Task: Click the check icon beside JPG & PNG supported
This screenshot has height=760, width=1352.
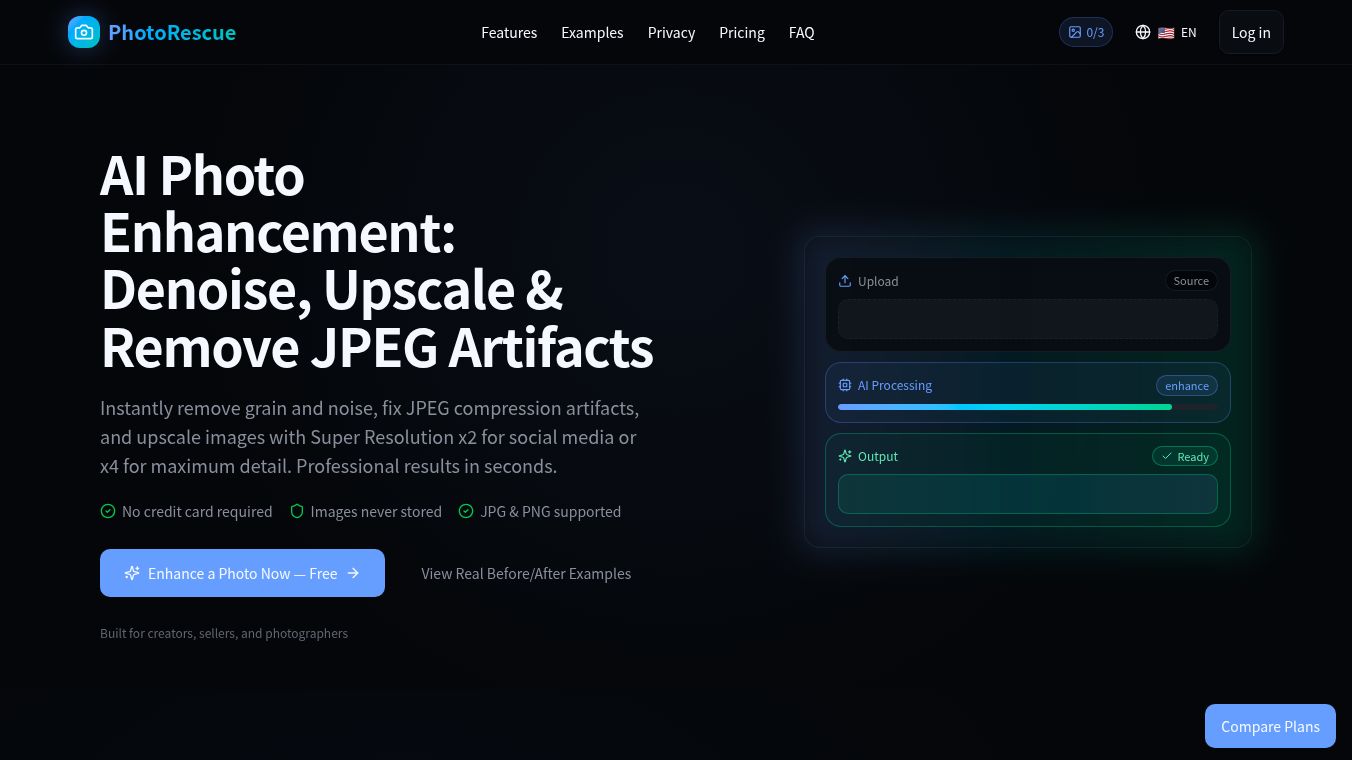Action: point(466,511)
